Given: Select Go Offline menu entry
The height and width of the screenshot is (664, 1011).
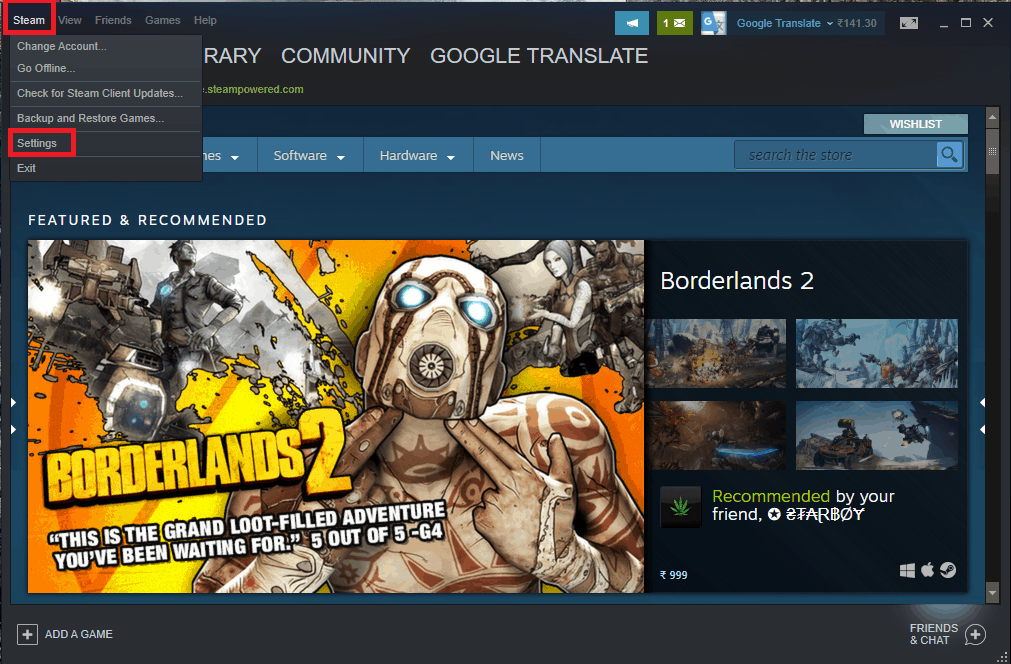Looking at the screenshot, I should (x=46, y=68).
